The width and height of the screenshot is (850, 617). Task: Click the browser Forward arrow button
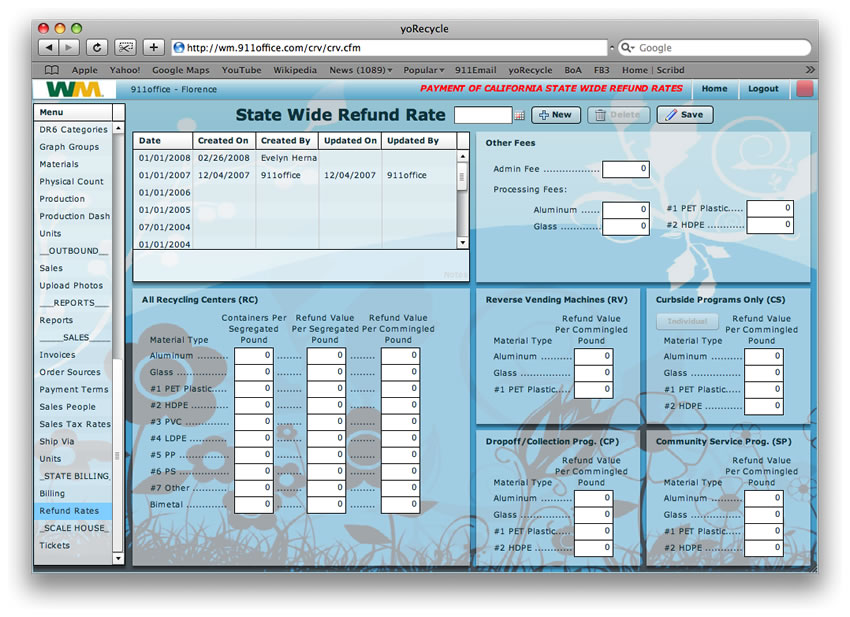69,48
